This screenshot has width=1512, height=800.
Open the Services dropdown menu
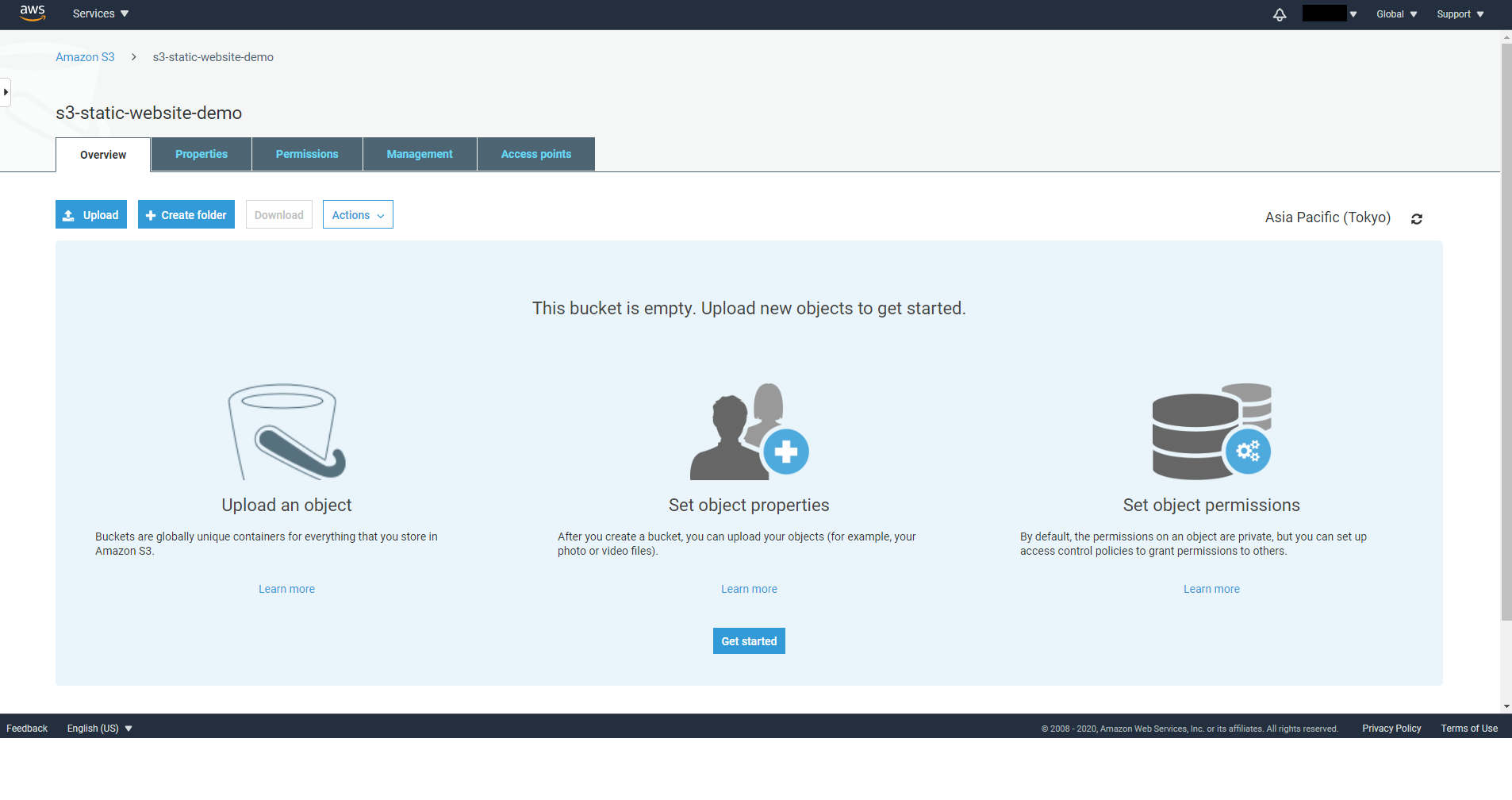(x=101, y=13)
